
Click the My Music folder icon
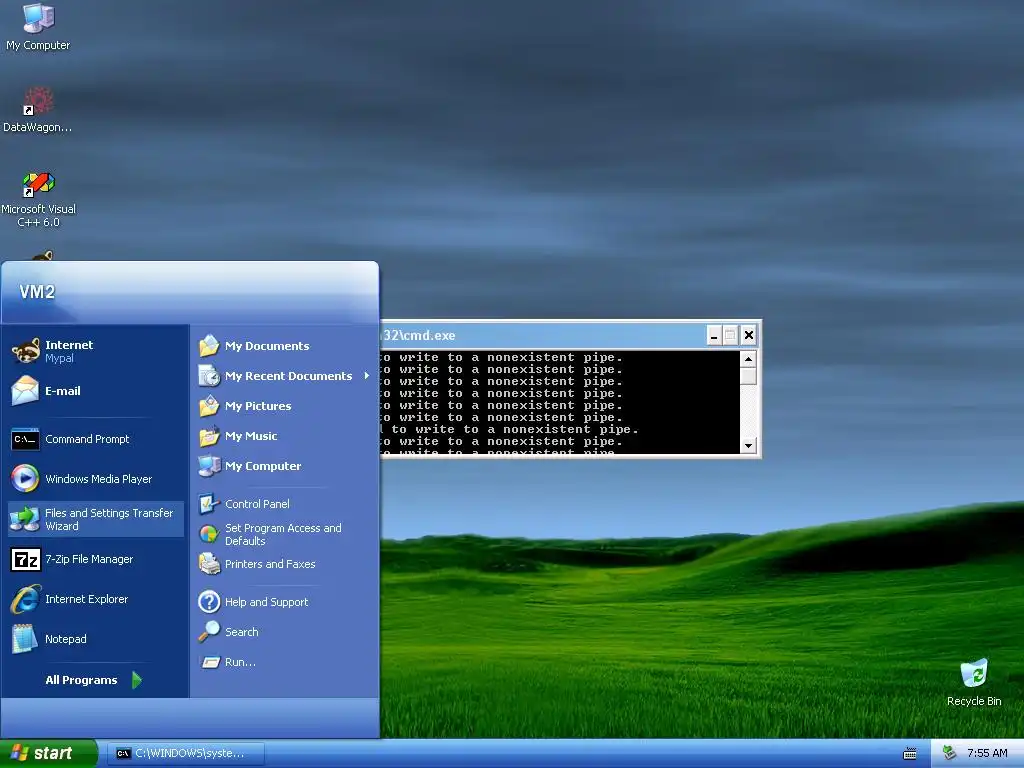tap(209, 436)
